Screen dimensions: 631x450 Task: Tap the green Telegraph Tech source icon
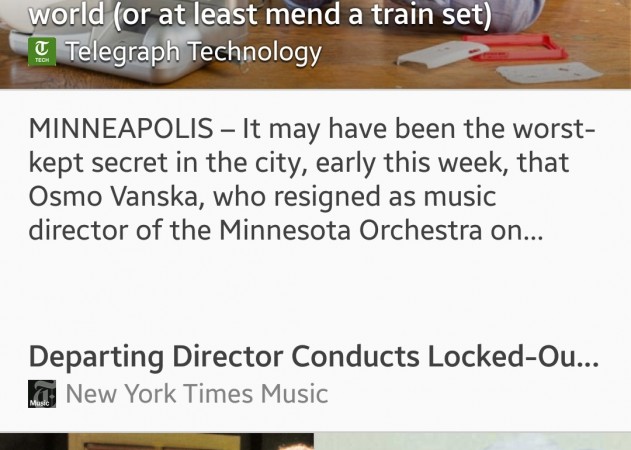(42, 52)
